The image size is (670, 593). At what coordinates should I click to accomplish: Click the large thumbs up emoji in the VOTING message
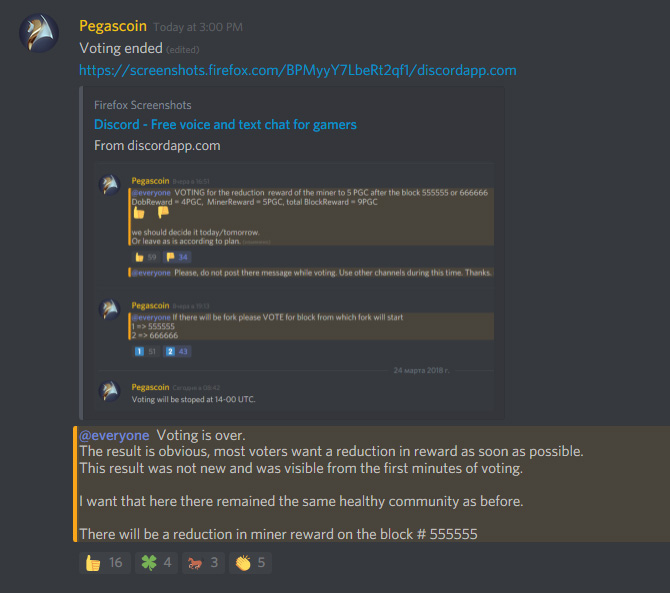click(139, 213)
